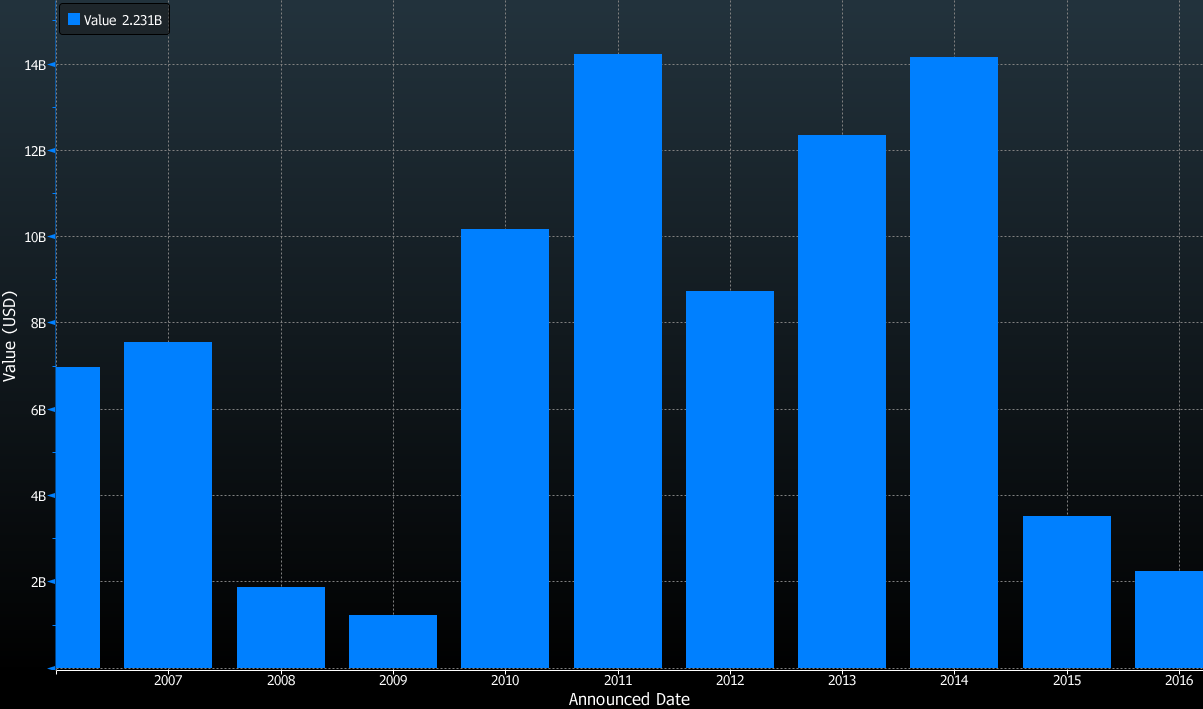Click the partially visible 2016 bar
Viewport: 1203px width, 709px height.
(1169, 619)
